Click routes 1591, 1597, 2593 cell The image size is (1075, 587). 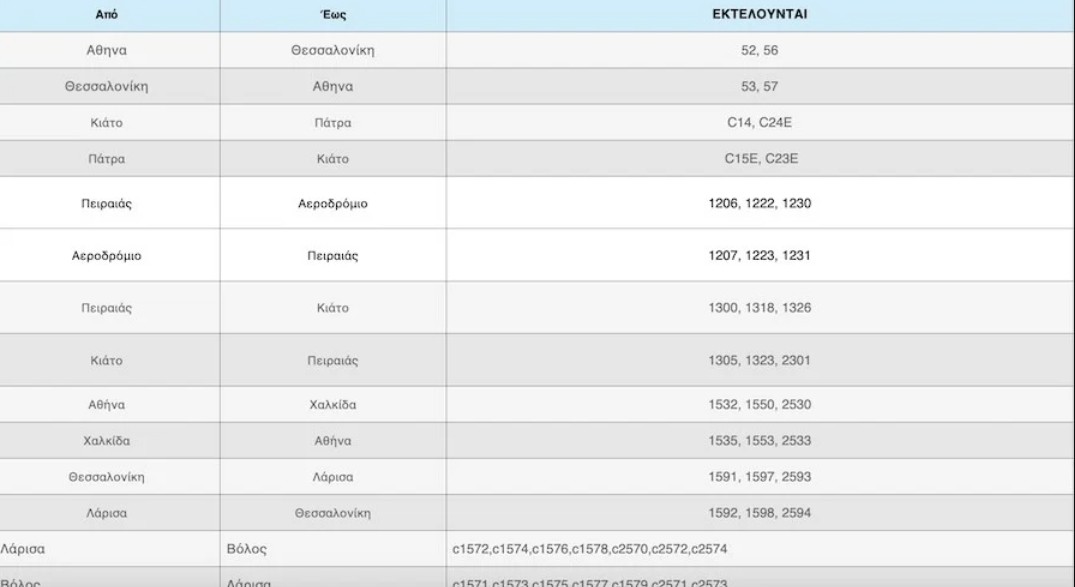(760, 477)
